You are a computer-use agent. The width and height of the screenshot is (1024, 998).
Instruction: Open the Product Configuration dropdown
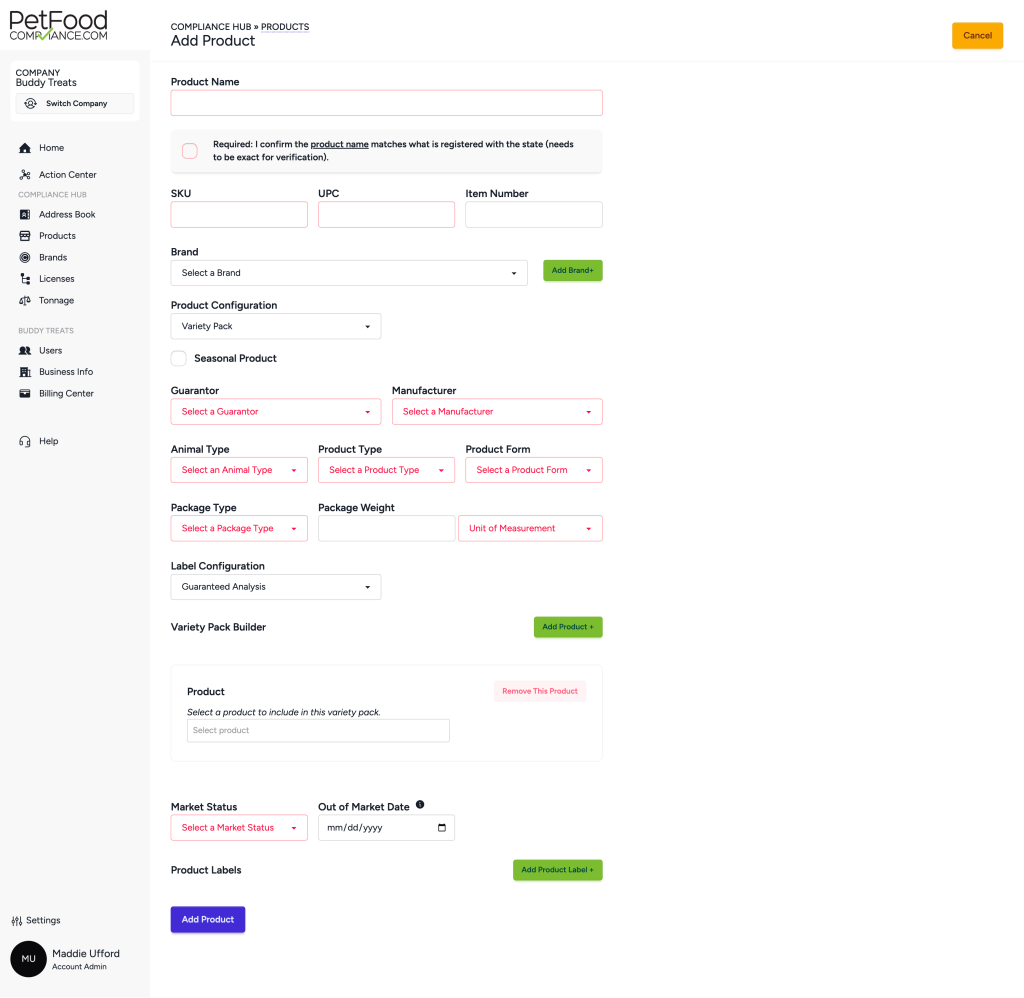[276, 327]
